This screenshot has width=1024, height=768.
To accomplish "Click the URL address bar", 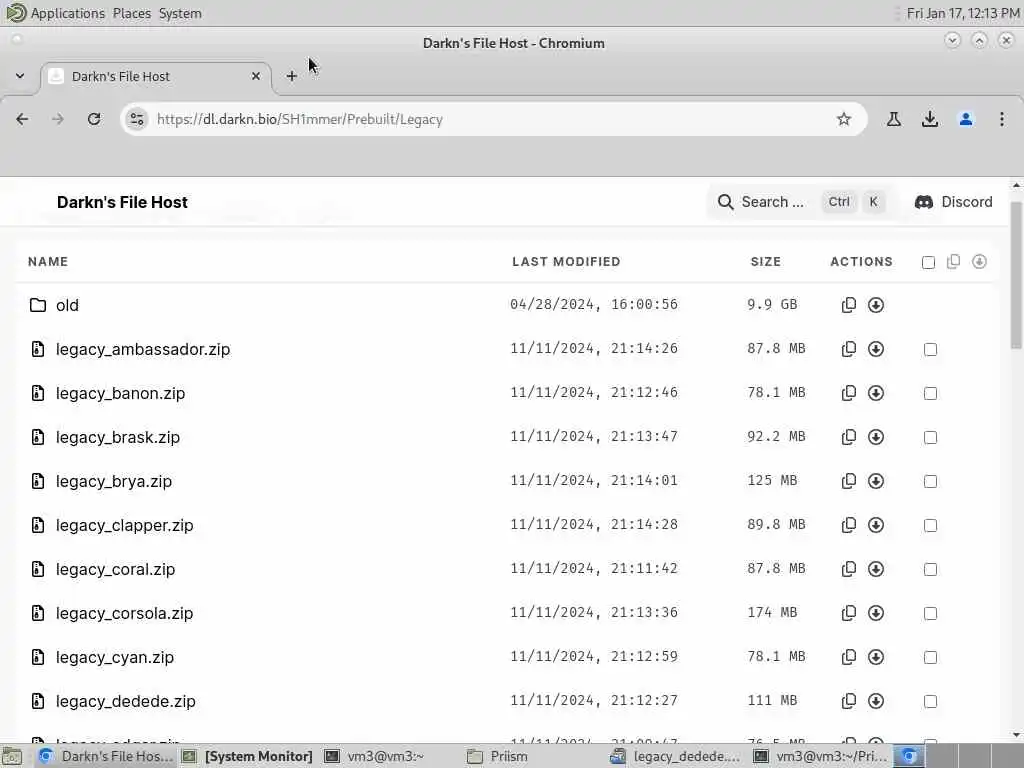I will [493, 119].
